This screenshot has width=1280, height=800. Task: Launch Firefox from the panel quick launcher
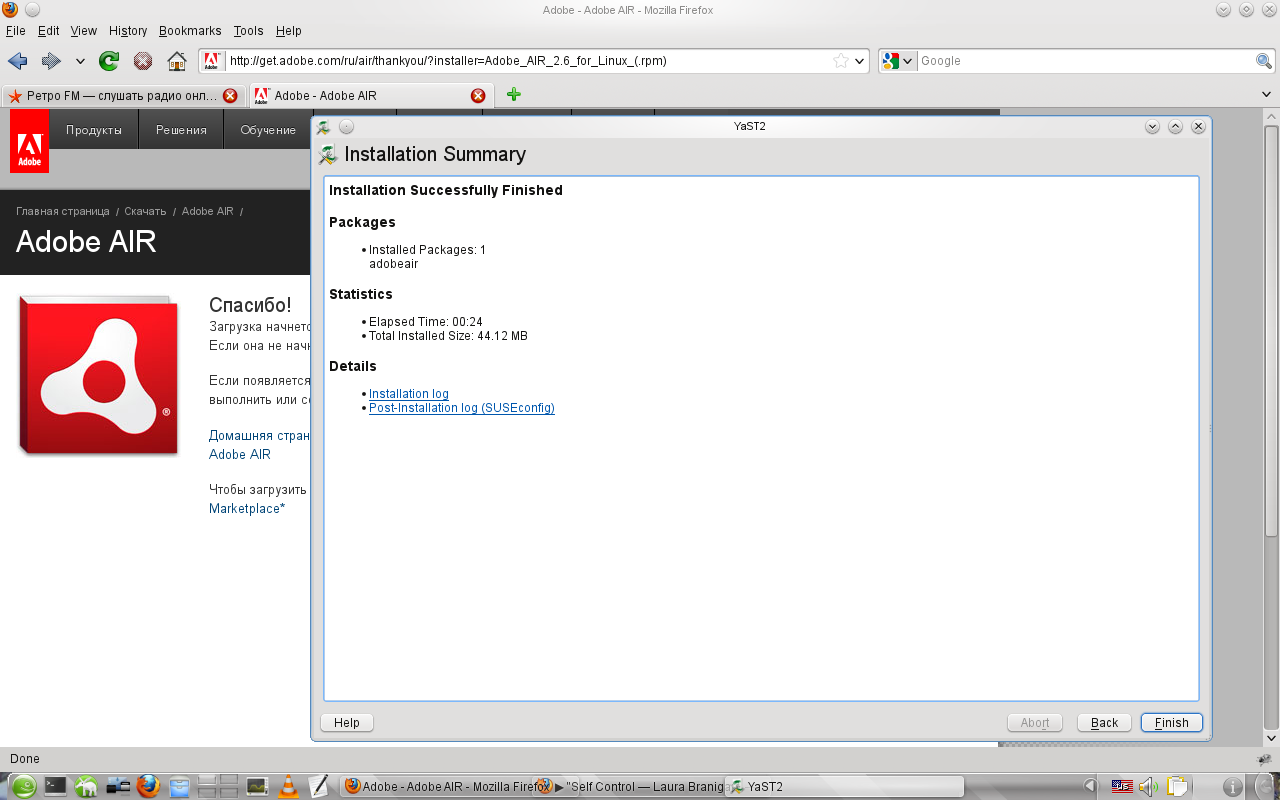coord(148,787)
